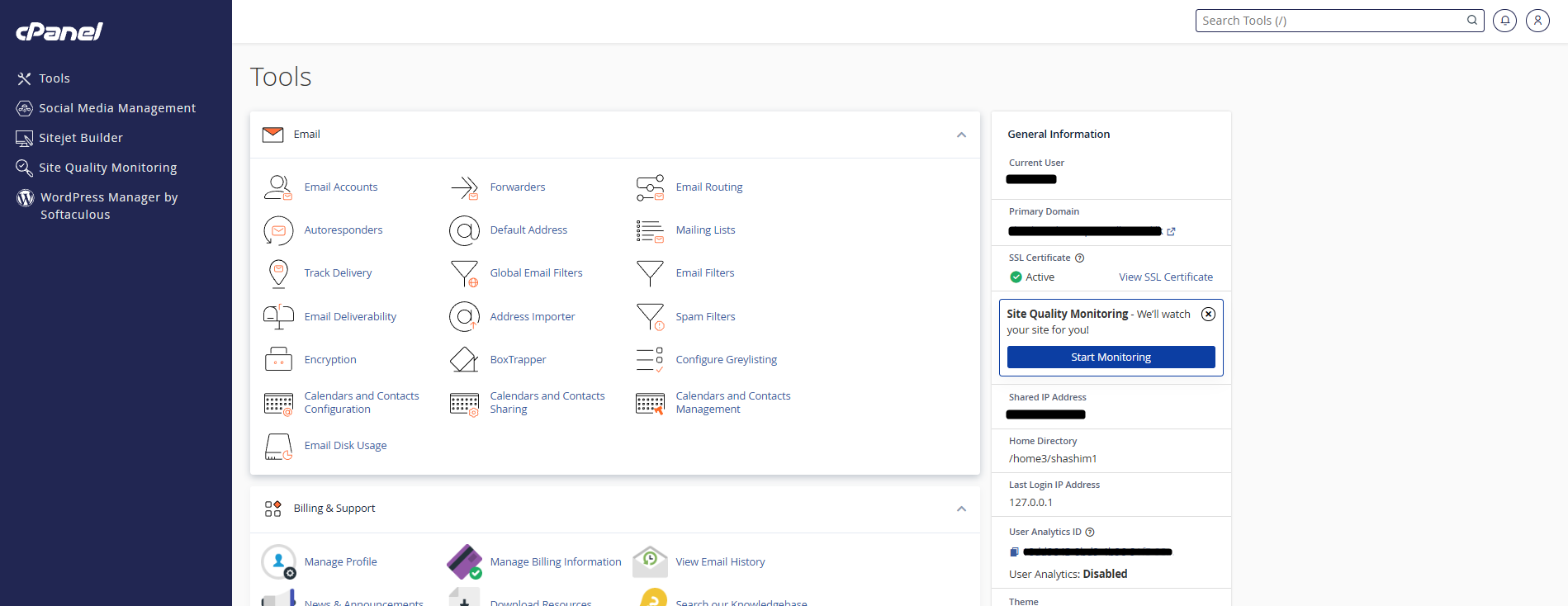
Task: Click the Encryption link
Action: click(x=330, y=360)
